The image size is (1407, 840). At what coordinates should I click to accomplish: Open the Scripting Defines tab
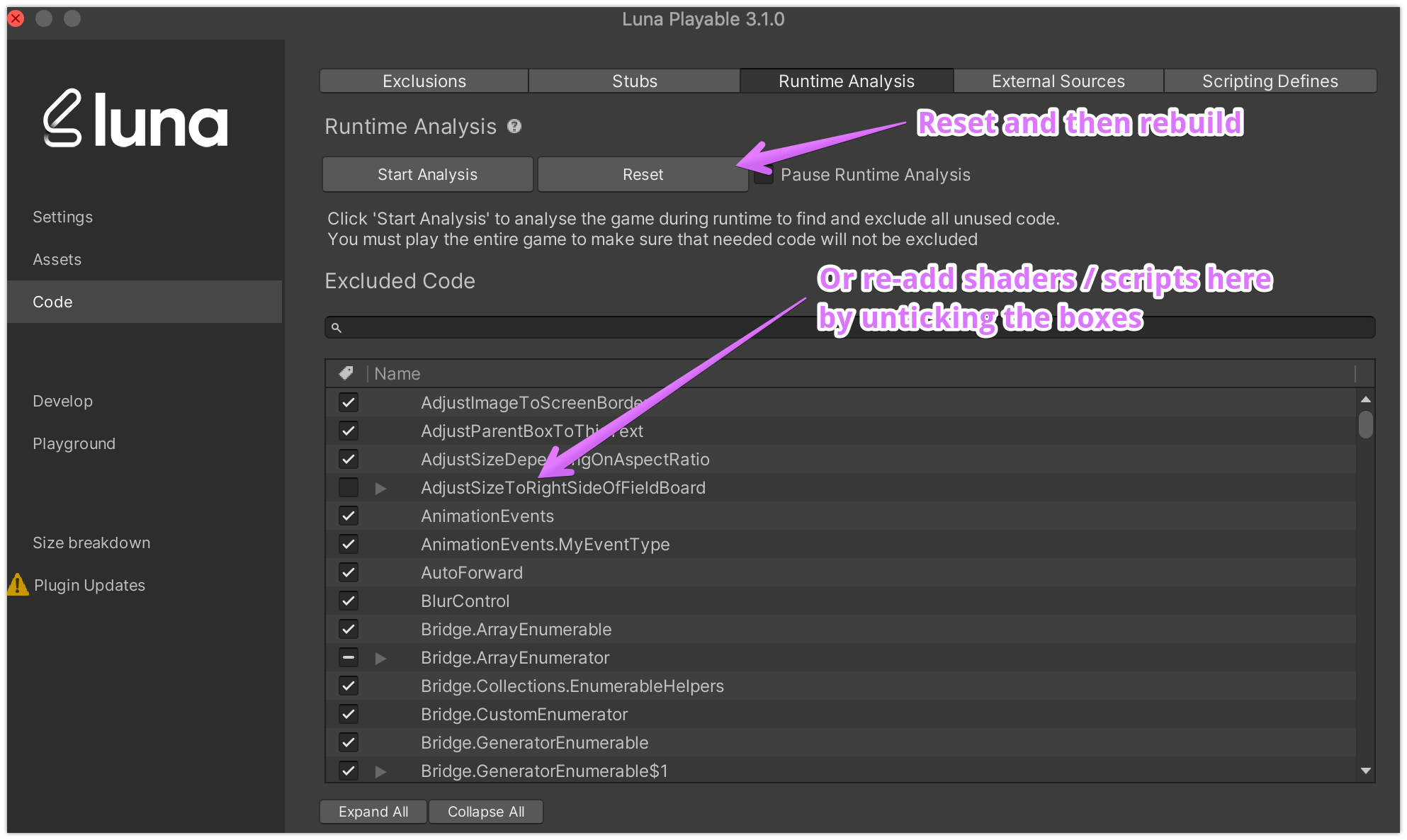pos(1270,81)
